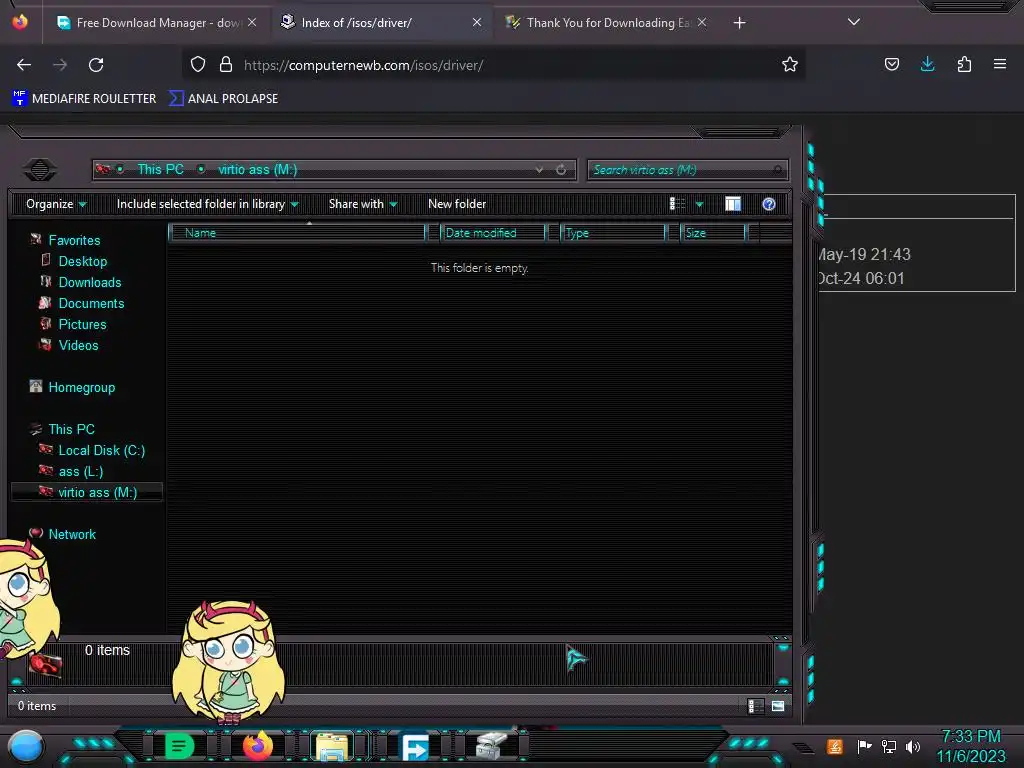Image resolution: width=1024 pixels, height=768 pixels.
Task: Open the MEDIAFIRE ROULETTER bookmark
Action: [84, 99]
